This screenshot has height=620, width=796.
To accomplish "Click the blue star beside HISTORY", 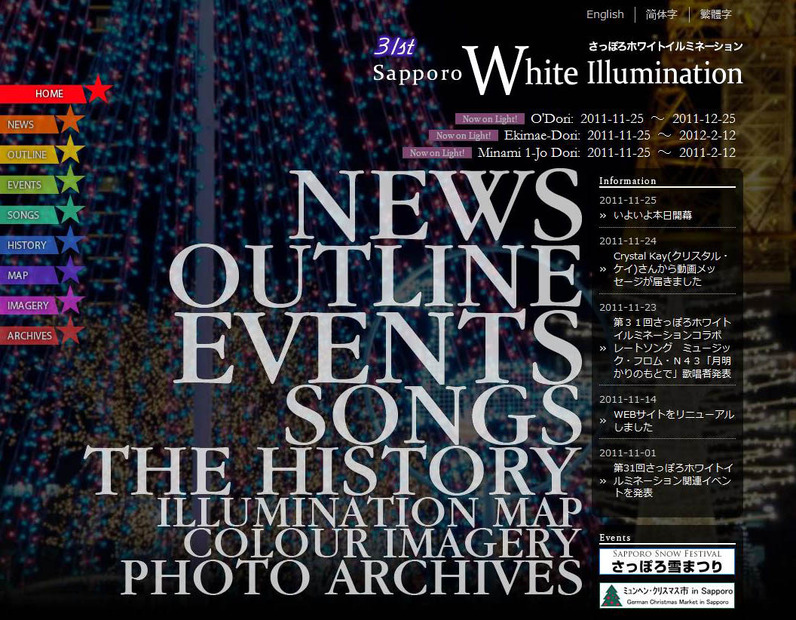I will click(70, 241).
